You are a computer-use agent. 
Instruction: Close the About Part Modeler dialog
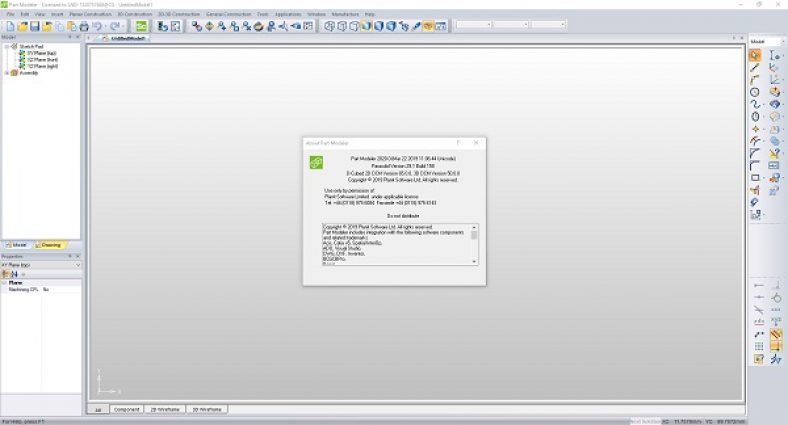pyautogui.click(x=476, y=143)
